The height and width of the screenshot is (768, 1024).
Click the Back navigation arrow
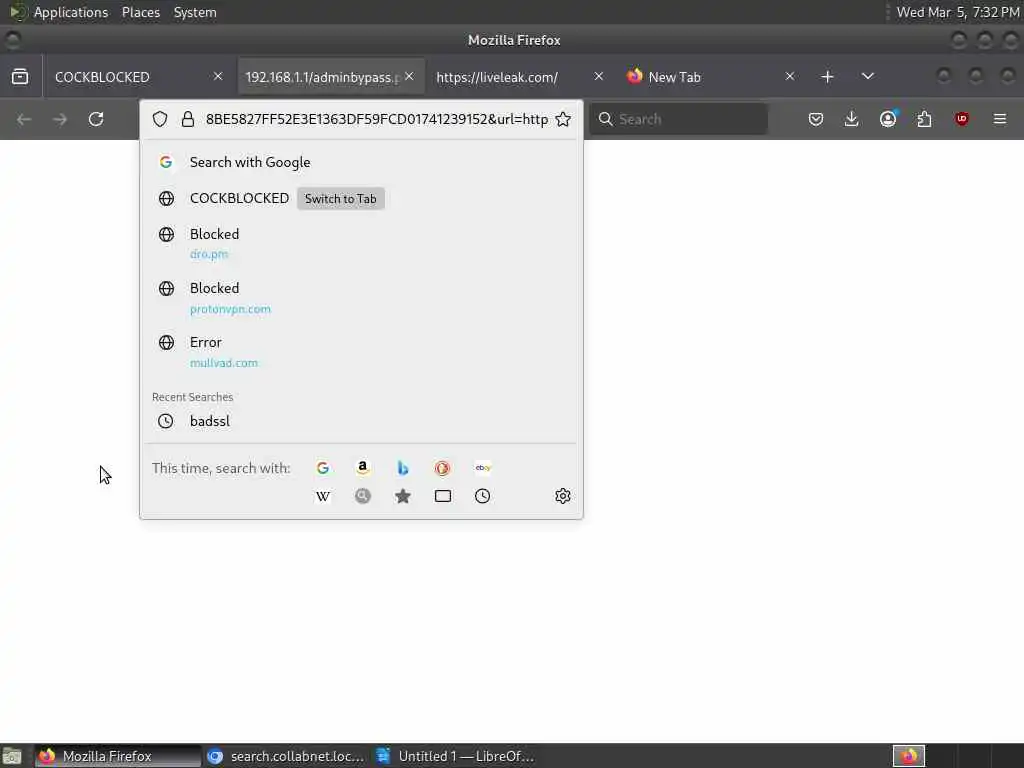point(24,119)
